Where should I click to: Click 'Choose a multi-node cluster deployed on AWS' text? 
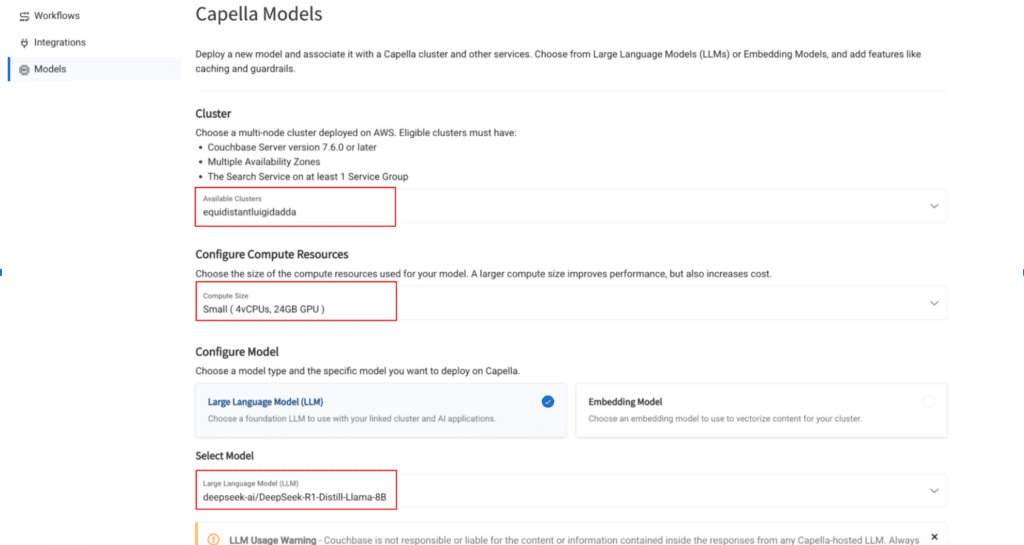(x=355, y=132)
